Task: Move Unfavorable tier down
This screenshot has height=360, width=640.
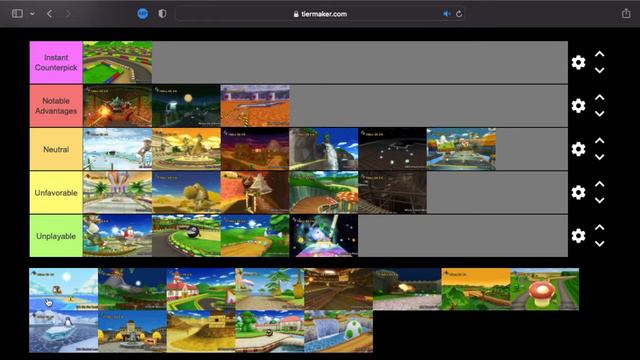Action: pyautogui.click(x=600, y=200)
